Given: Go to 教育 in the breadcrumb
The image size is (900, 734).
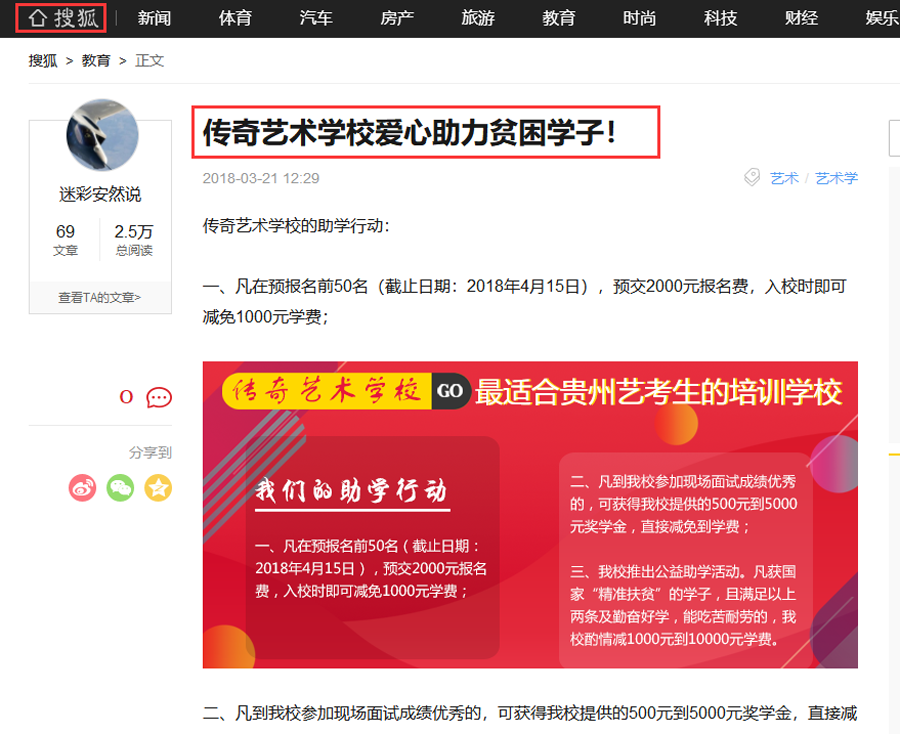Looking at the screenshot, I should pos(96,60).
